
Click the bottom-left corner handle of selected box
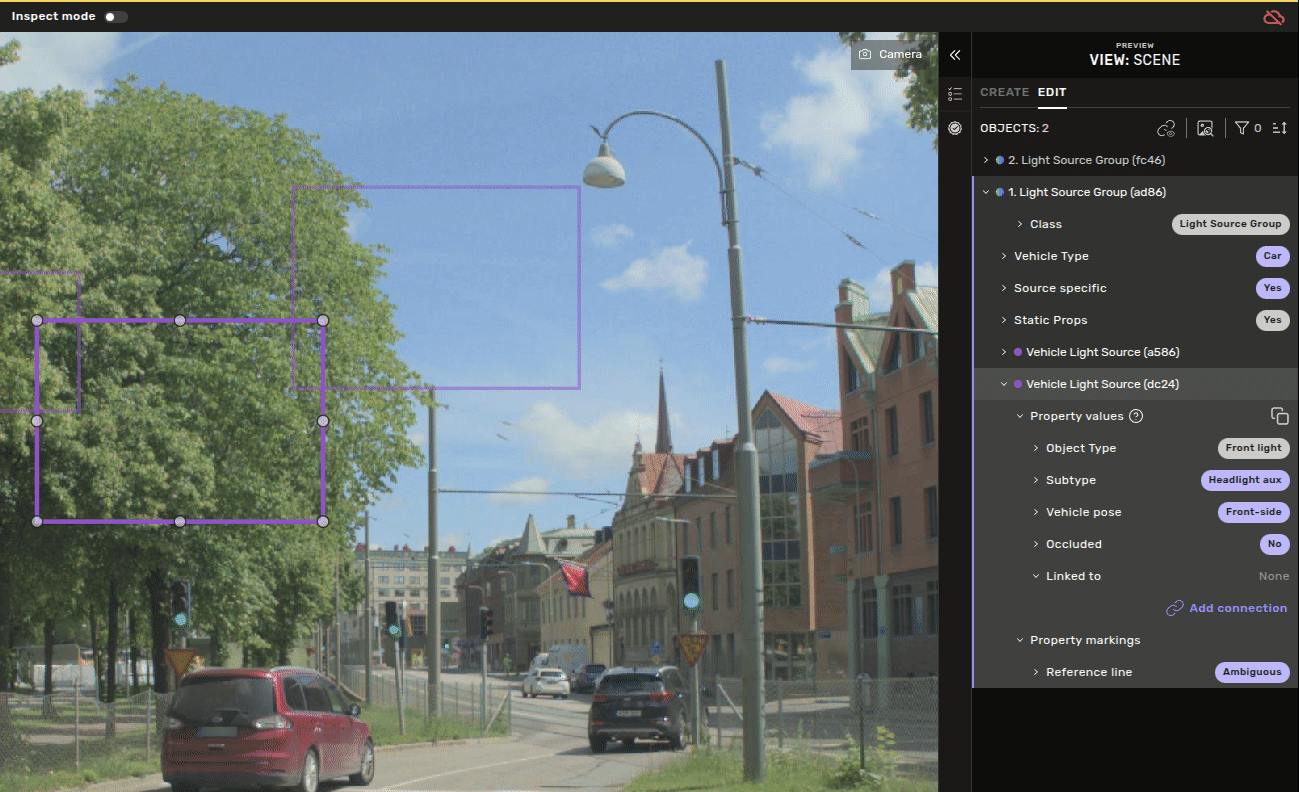click(x=37, y=521)
